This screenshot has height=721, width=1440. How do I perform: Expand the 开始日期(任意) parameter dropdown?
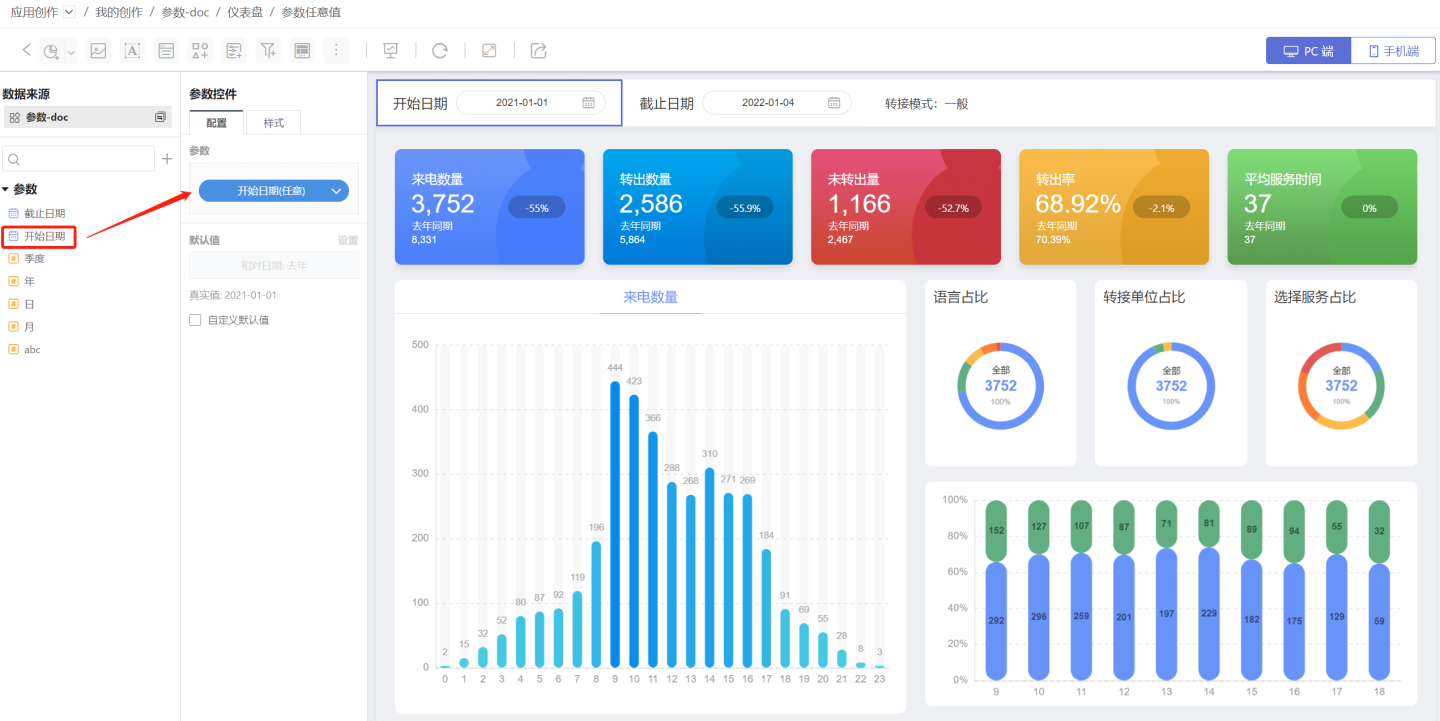[x=336, y=191]
